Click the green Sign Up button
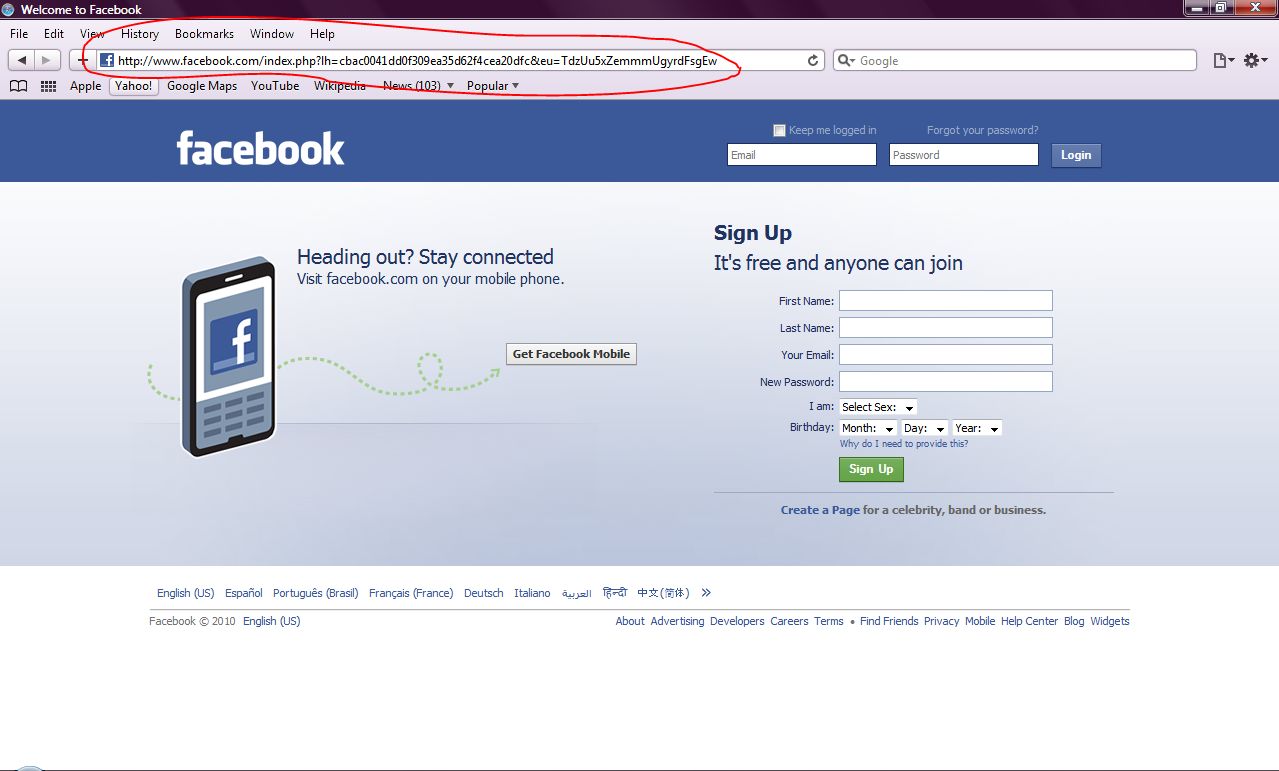The width and height of the screenshot is (1279, 771). (871, 469)
